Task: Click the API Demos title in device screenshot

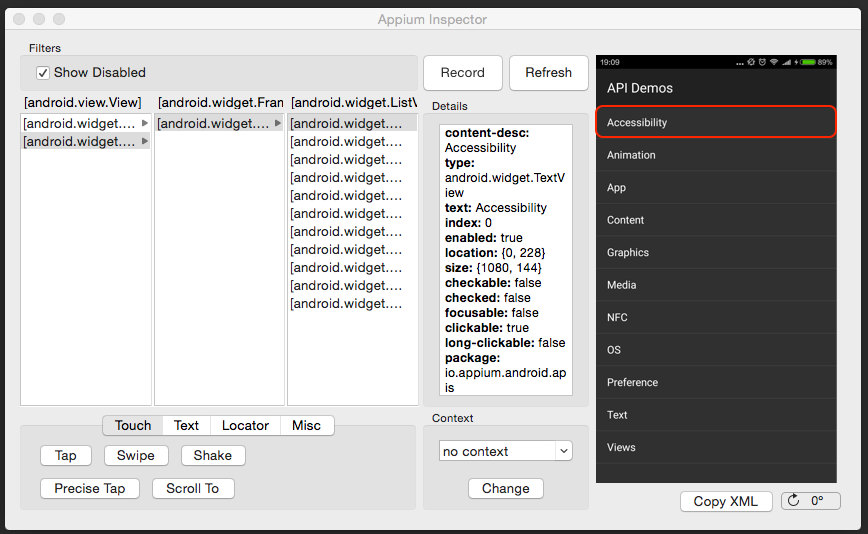Action: (640, 88)
